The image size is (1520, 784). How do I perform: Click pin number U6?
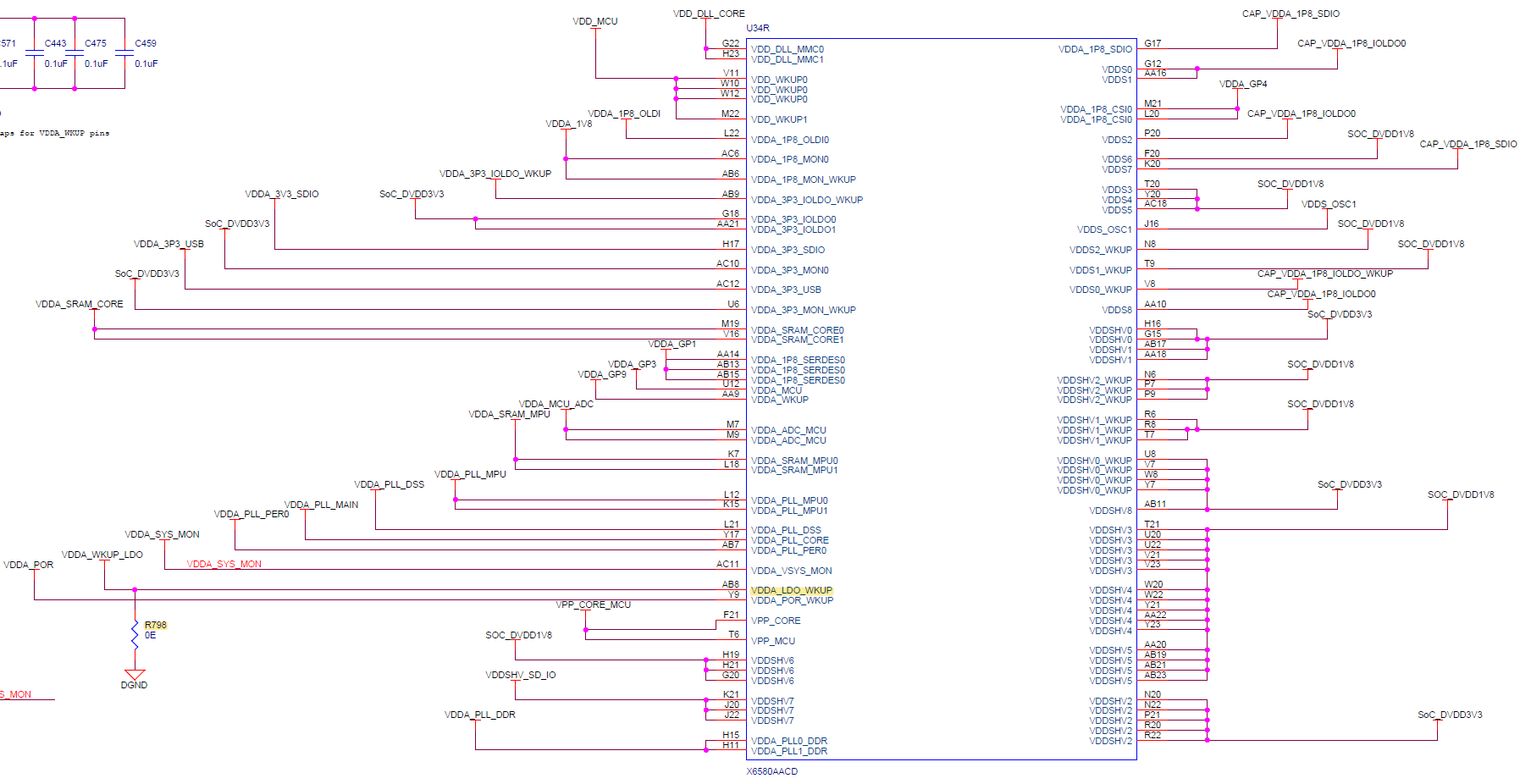[x=733, y=304]
